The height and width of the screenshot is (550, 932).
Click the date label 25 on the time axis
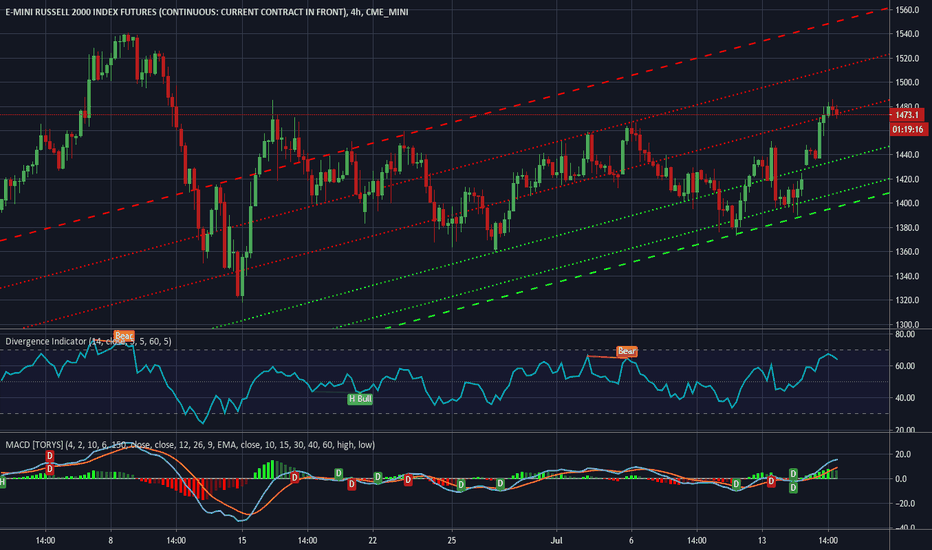point(452,540)
